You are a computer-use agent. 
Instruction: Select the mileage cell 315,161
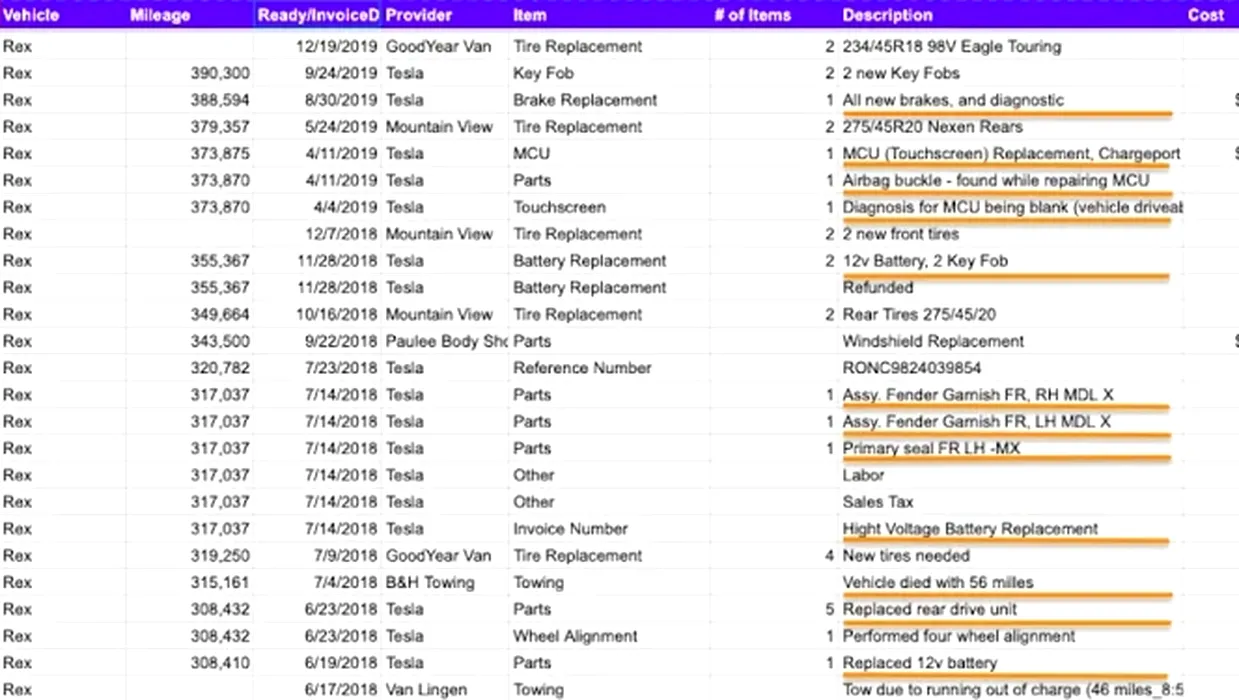(220, 582)
